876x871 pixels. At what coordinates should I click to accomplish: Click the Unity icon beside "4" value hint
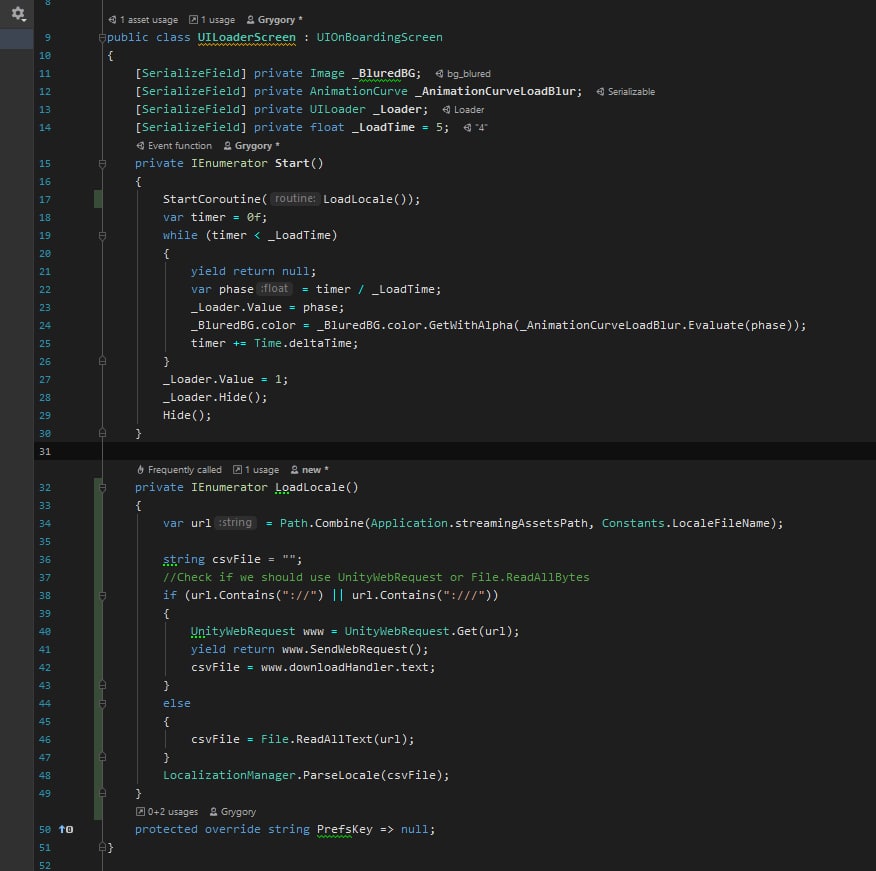(467, 127)
